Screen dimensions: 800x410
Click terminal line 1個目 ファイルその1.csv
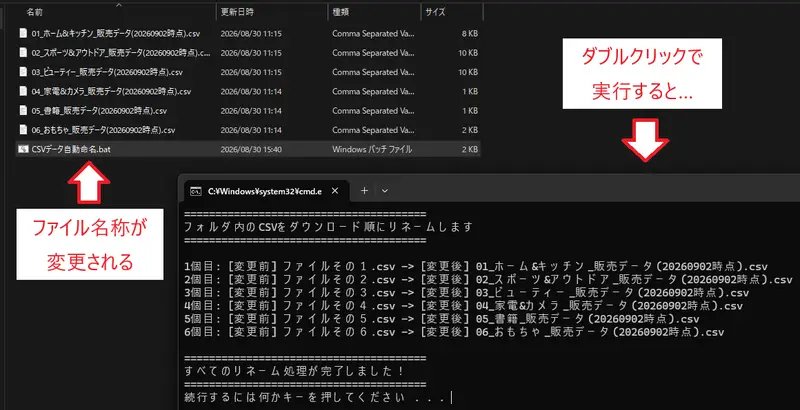pyautogui.click(x=476, y=267)
